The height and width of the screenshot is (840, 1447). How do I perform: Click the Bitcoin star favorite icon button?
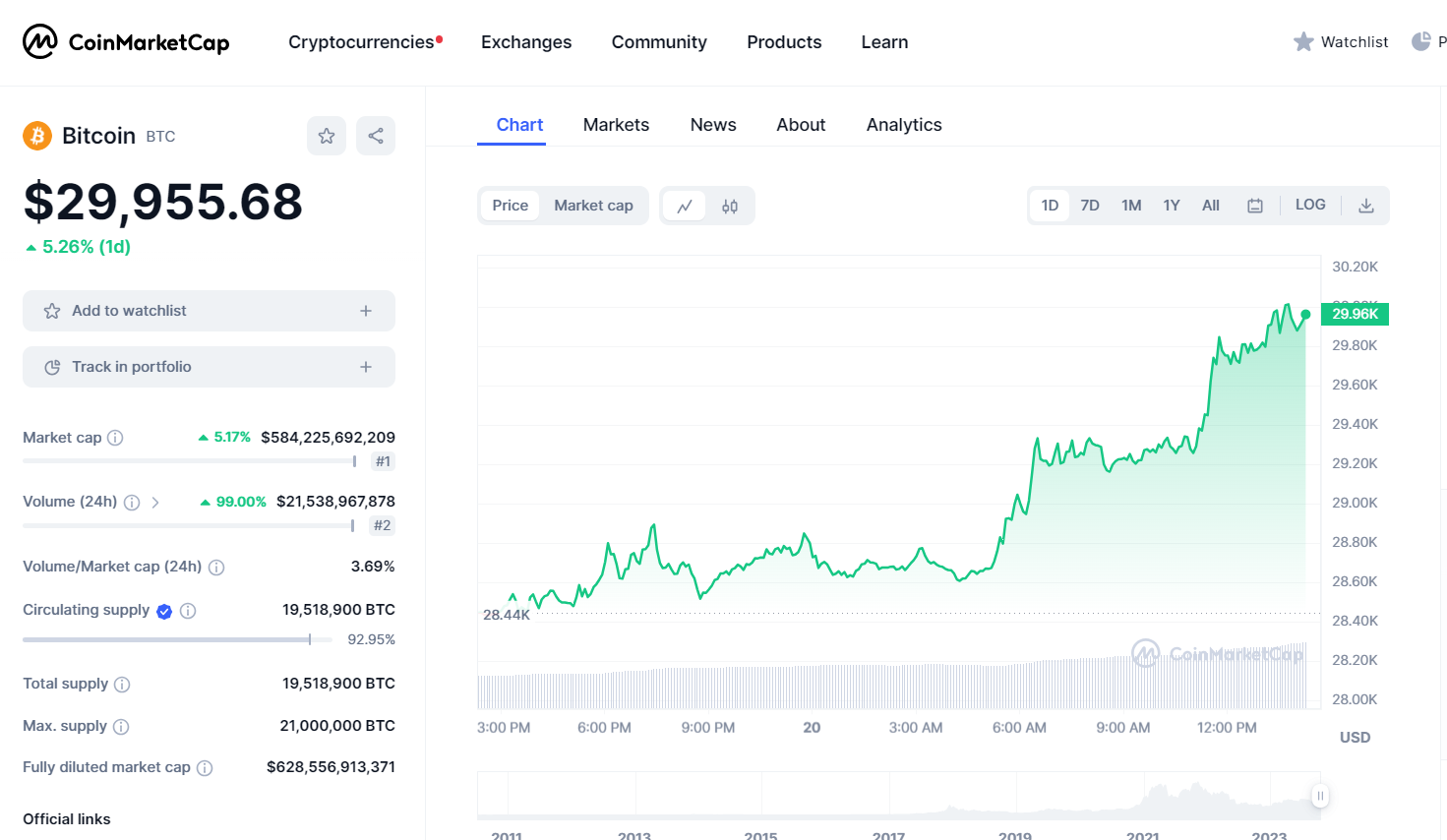[x=327, y=136]
